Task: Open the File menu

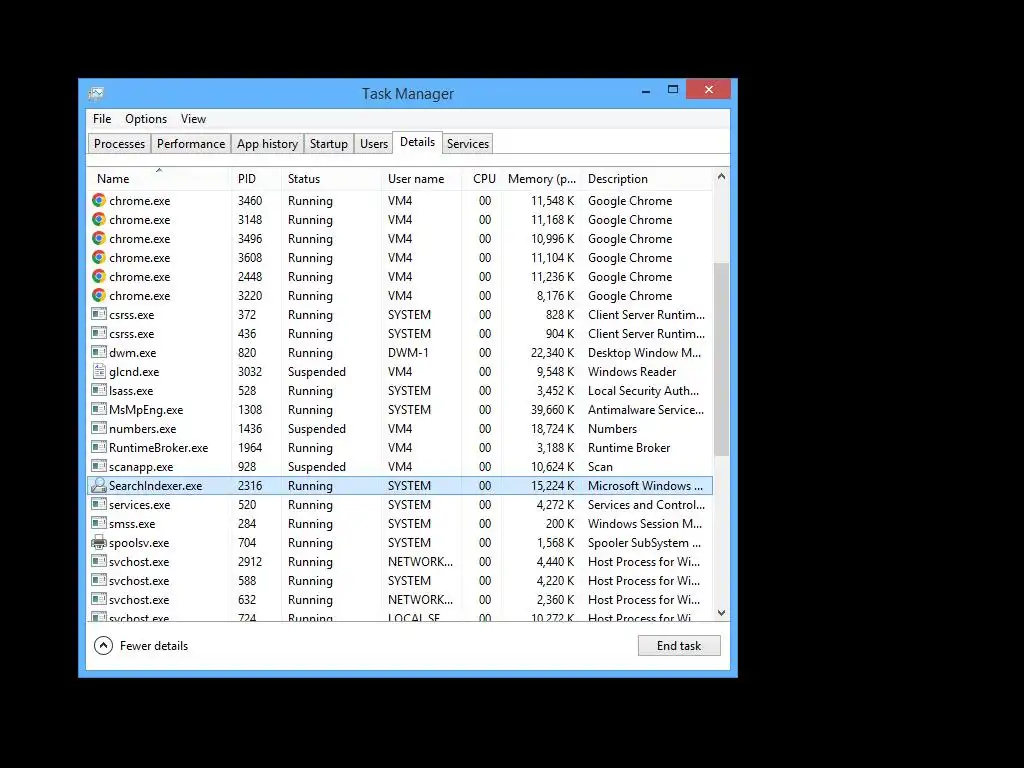Action: point(102,119)
